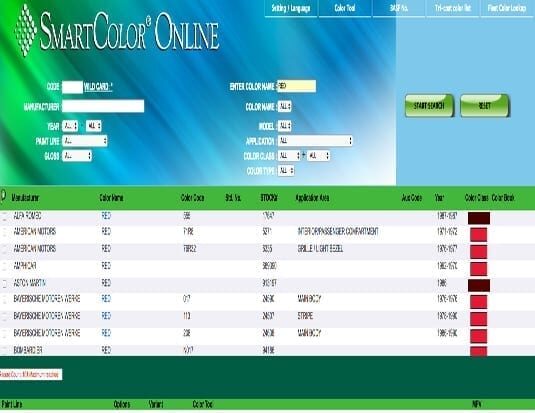Click the Manufacturer column header
Screen dimensions: 535x413
[25, 198]
